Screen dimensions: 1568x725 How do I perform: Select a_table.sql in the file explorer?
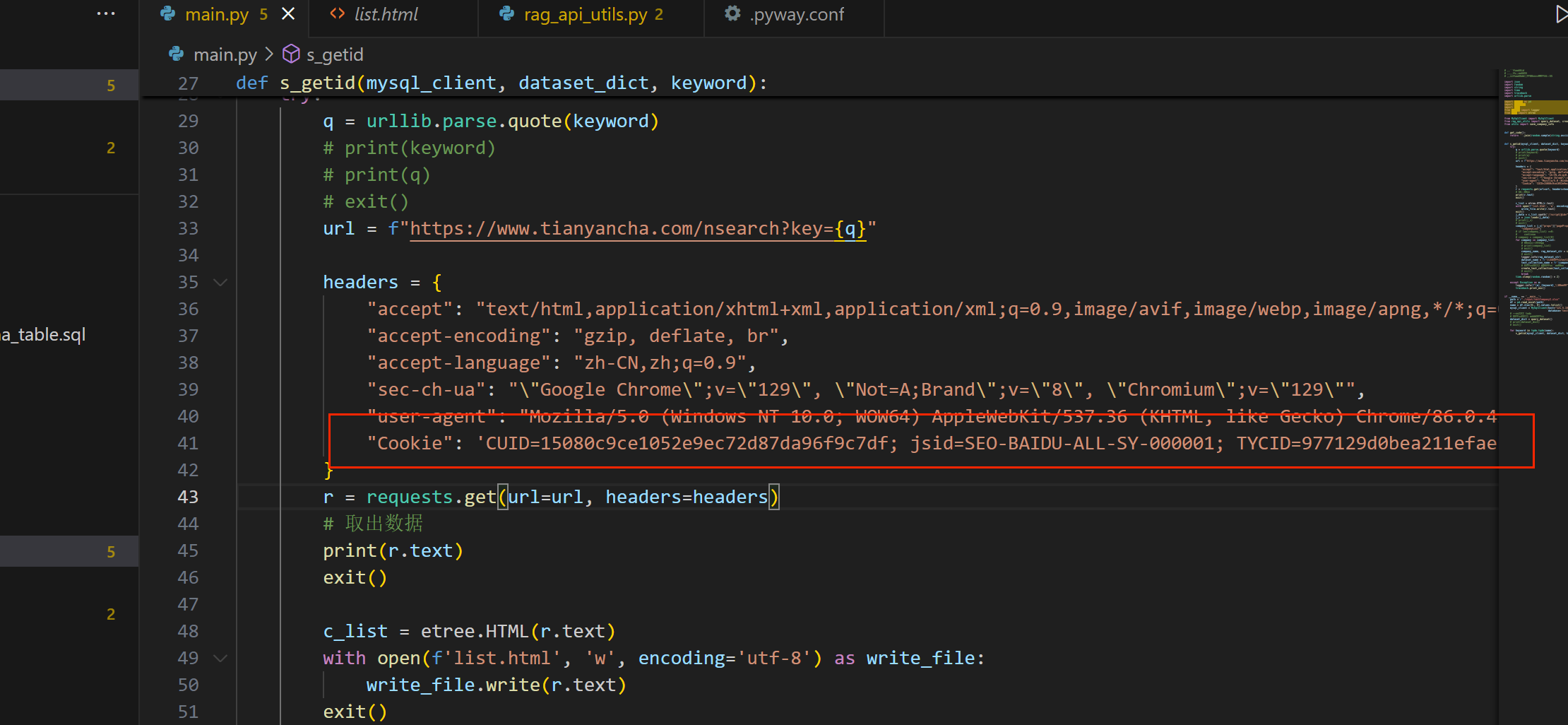tap(44, 335)
